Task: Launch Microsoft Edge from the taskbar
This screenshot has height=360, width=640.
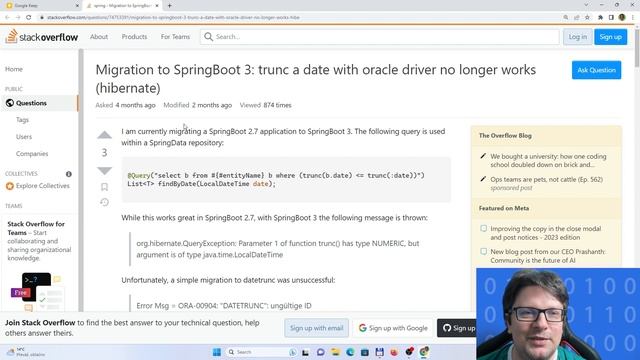Action: click(350, 352)
